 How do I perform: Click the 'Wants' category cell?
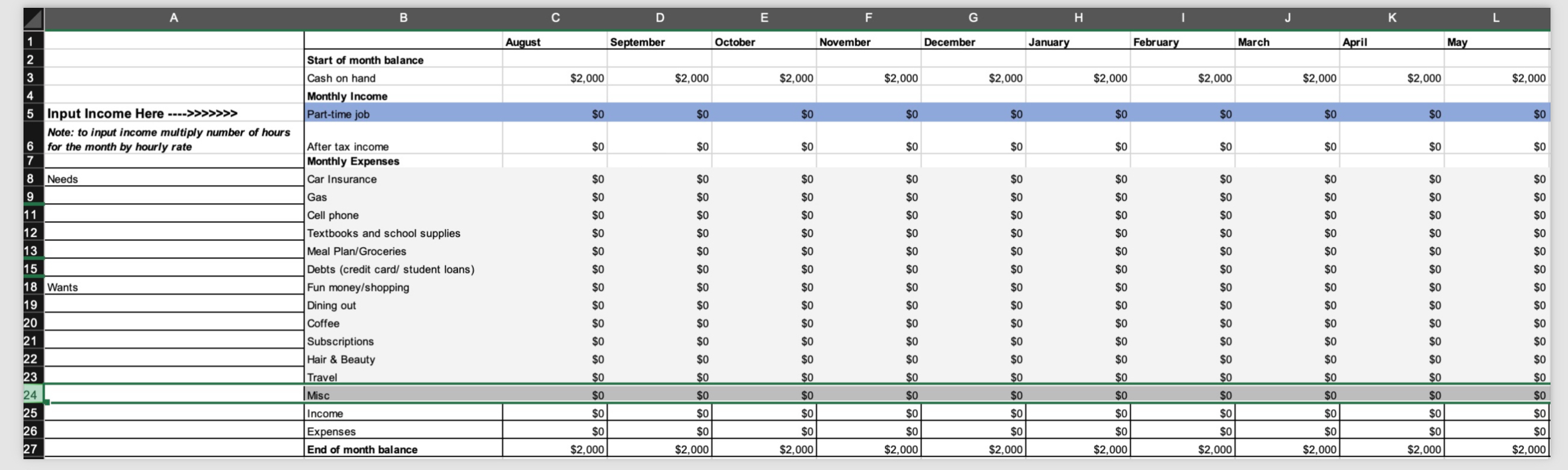coord(174,287)
